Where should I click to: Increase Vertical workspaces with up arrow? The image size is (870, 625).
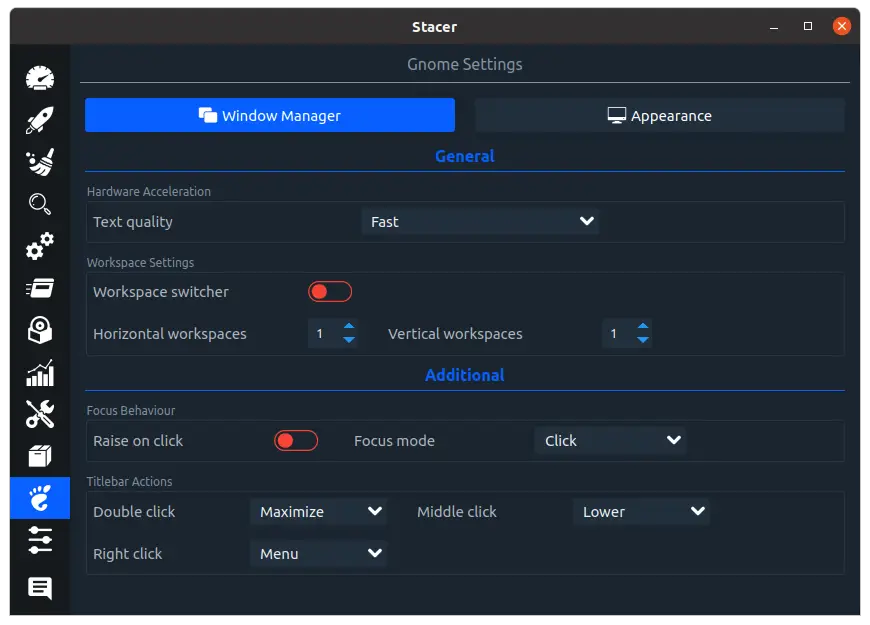click(x=643, y=326)
